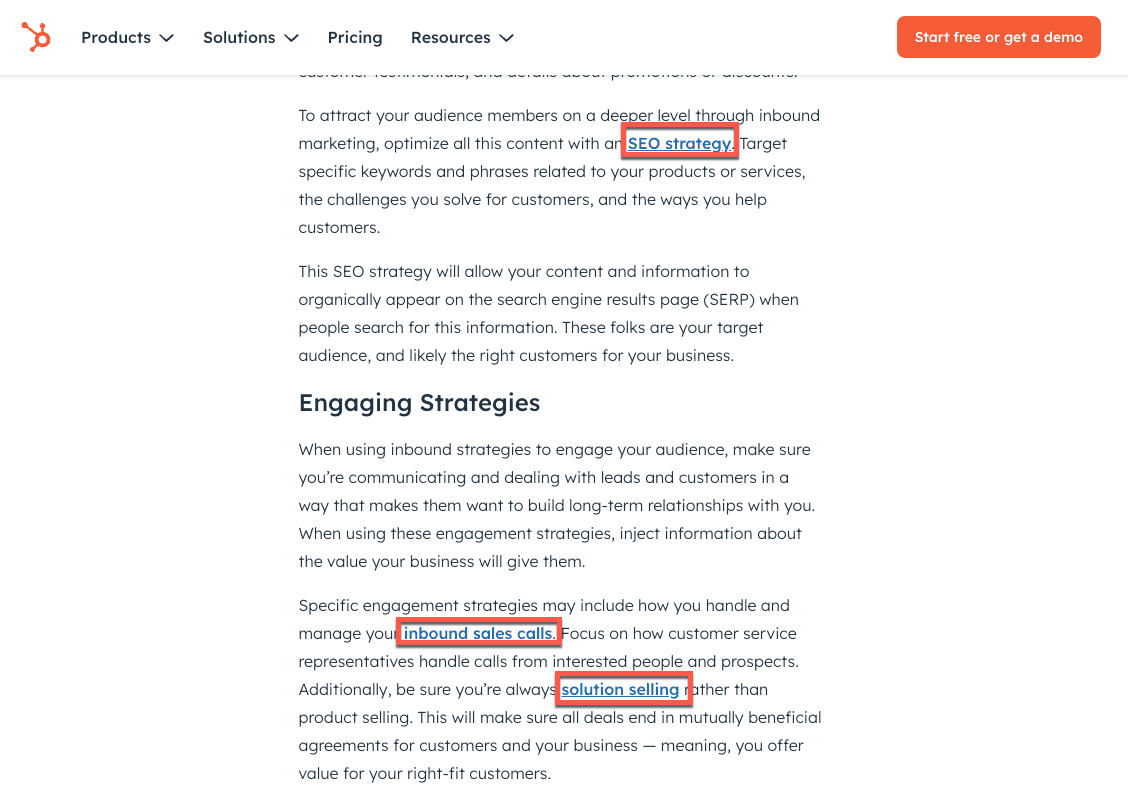Click the HubSpot sprocket logo
This screenshot has height=791, width=1128.
pos(36,37)
